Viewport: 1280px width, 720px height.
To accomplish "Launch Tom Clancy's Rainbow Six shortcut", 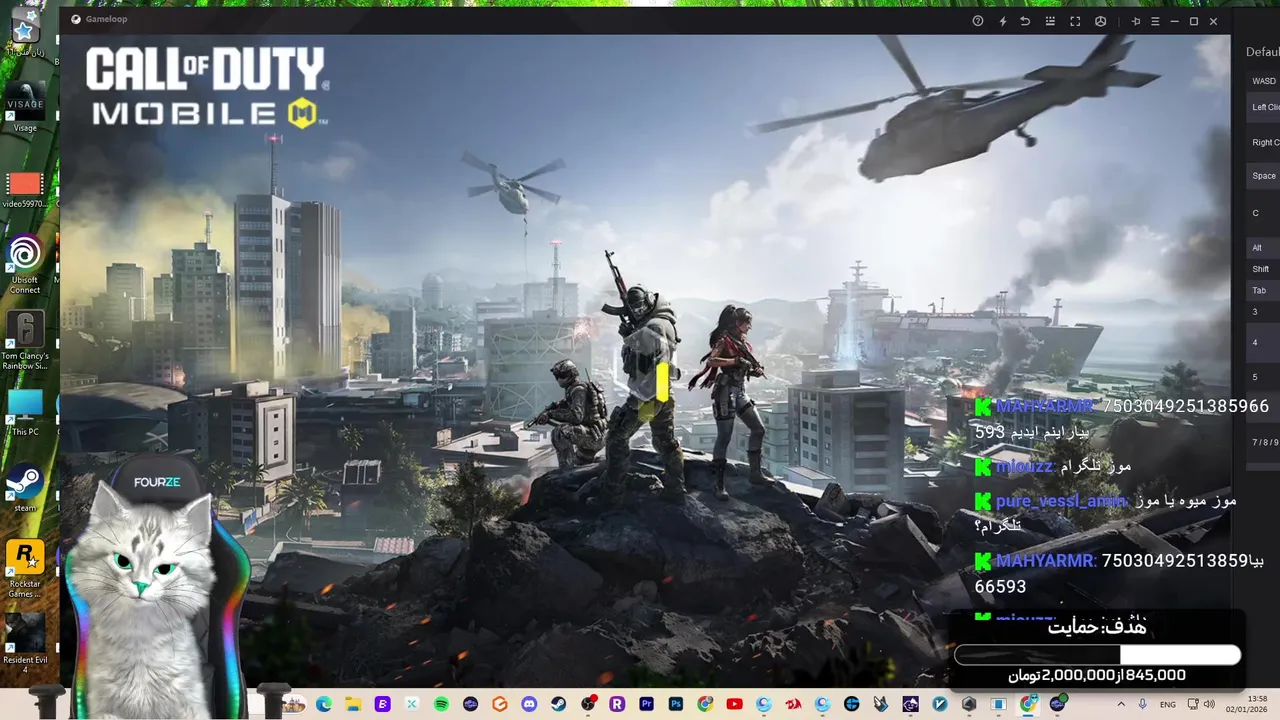I will 25,340.
